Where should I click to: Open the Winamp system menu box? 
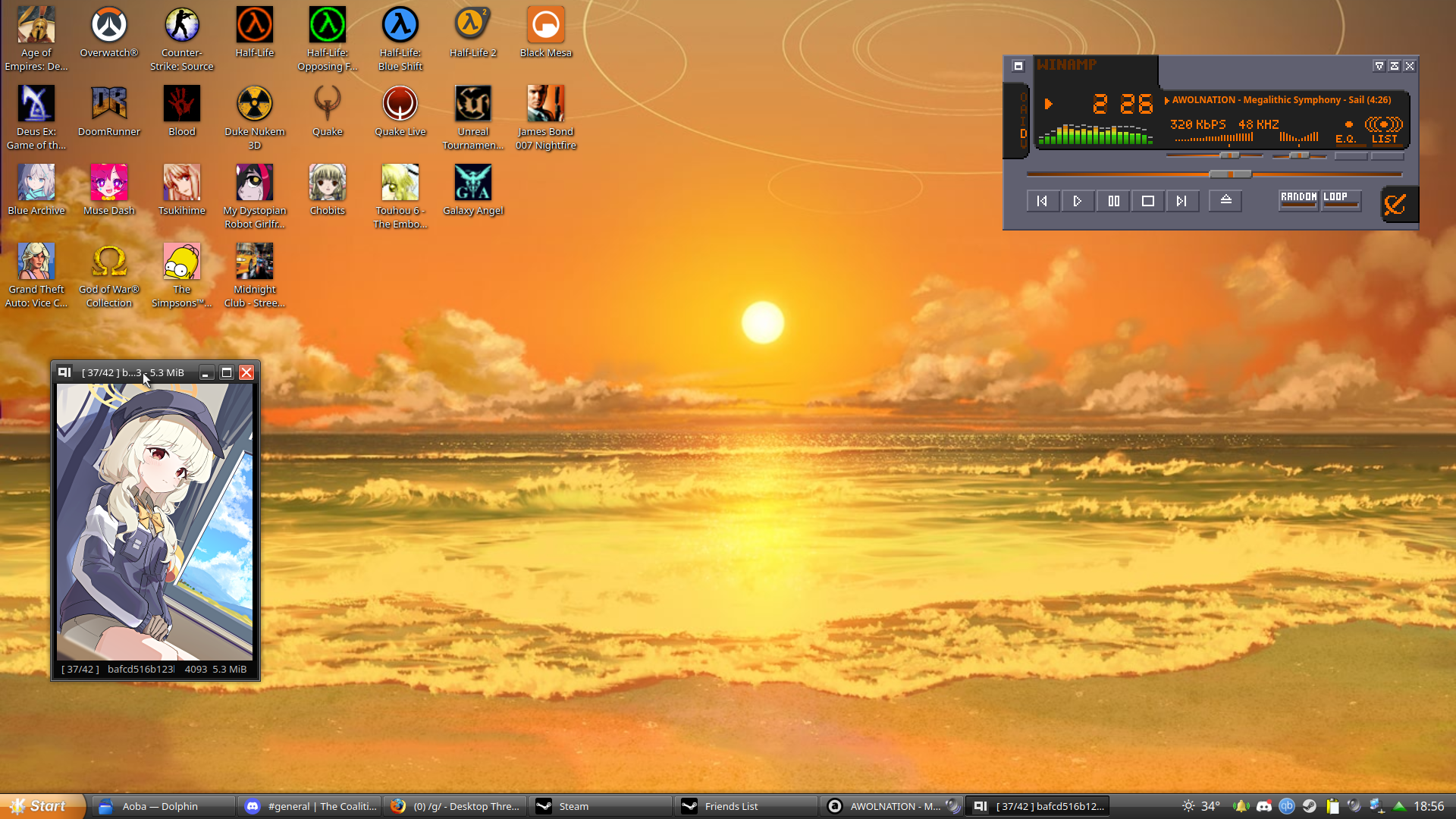1018,66
